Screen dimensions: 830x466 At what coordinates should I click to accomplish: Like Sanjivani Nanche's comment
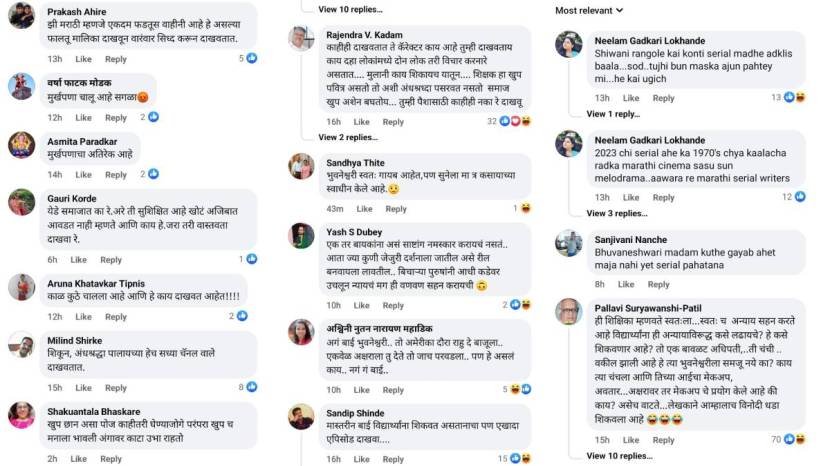[628, 285]
